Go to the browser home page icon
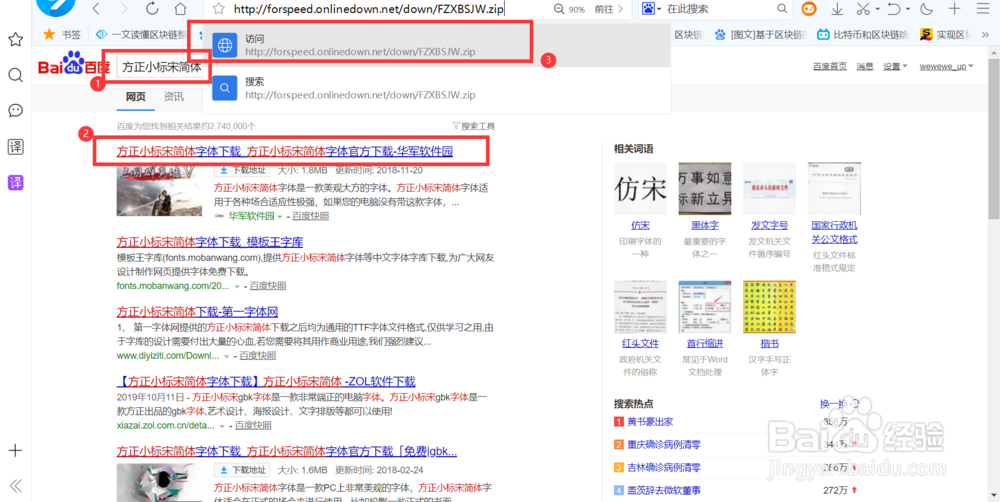The width and height of the screenshot is (1000, 502). point(180,9)
